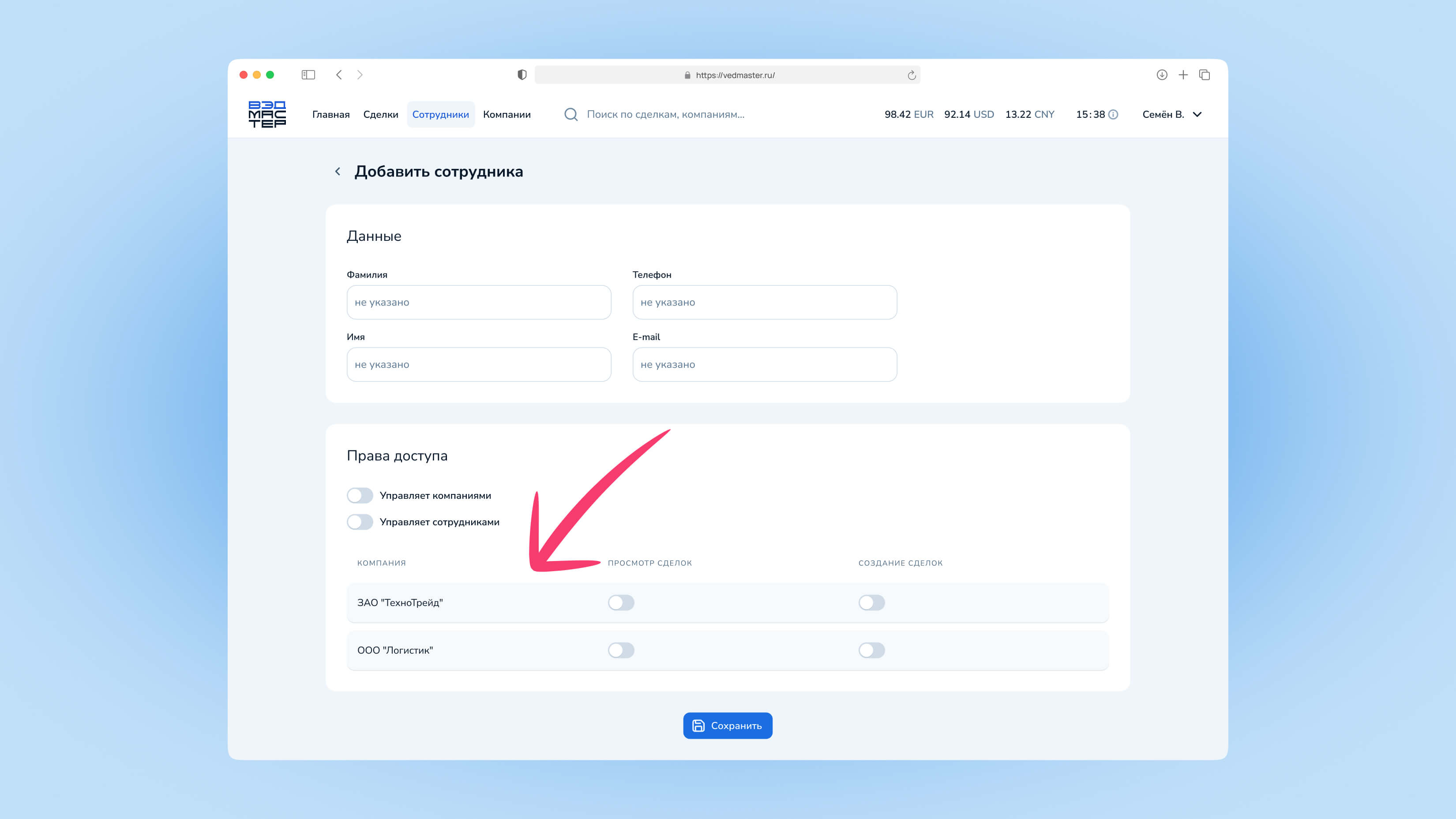This screenshot has height=819, width=1456.
Task: Enable the Управляет сотрудниками toggle
Action: click(360, 522)
